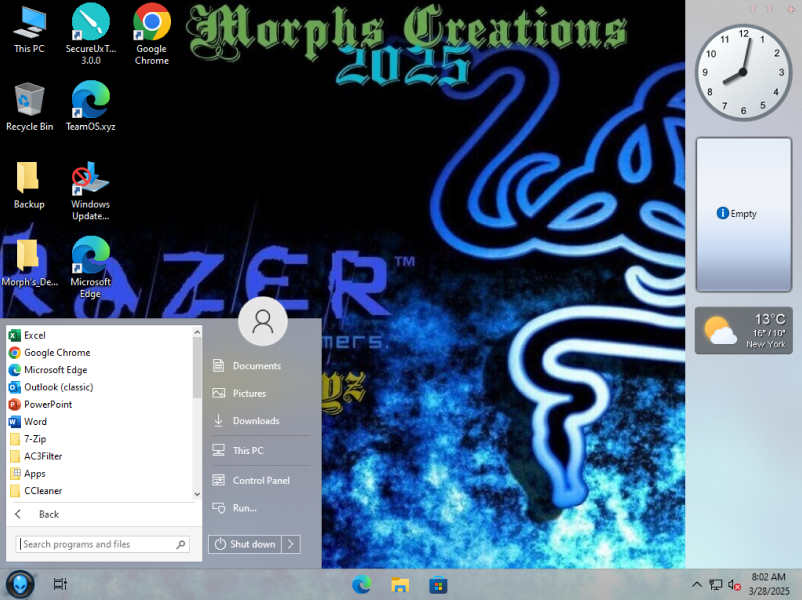Open File Explorer from the taskbar
The height and width of the screenshot is (600, 802).
pos(400,584)
